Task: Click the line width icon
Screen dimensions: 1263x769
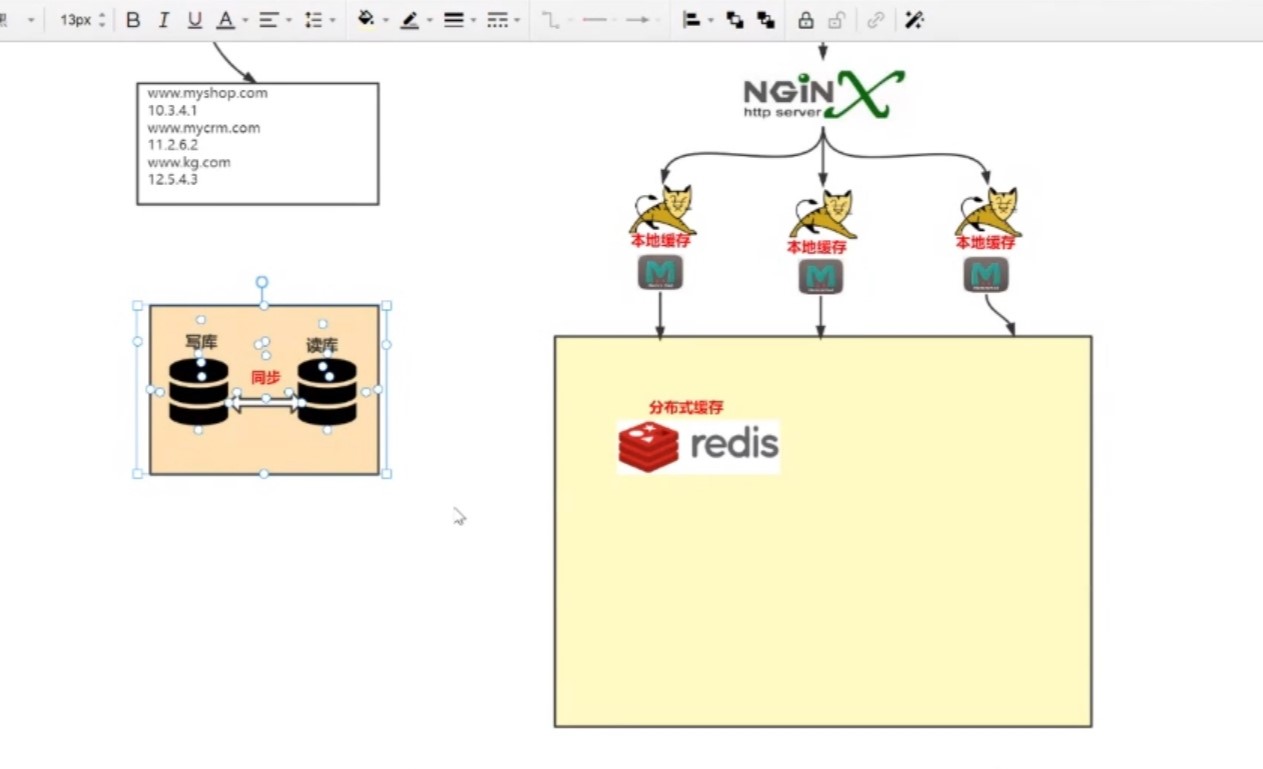Action: pyautogui.click(x=454, y=20)
